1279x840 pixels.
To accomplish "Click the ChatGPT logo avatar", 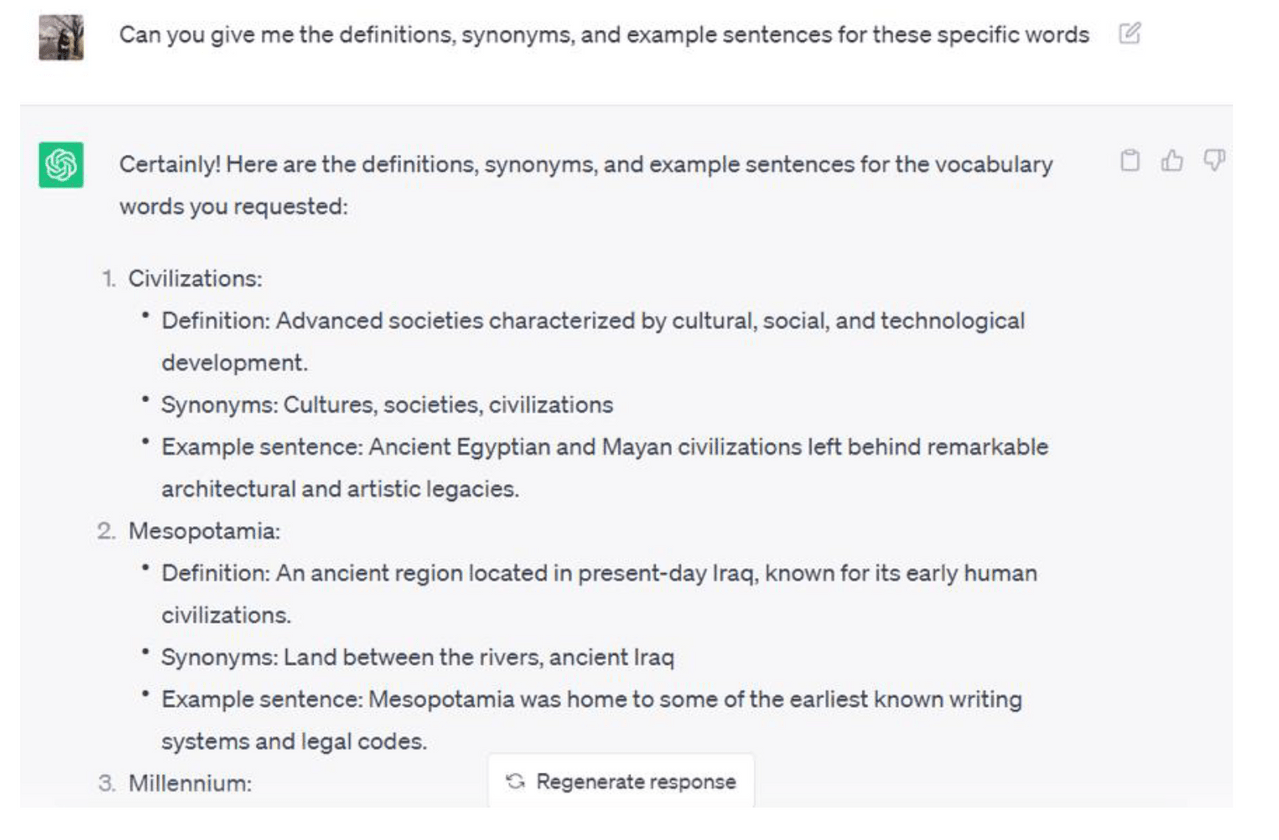I will point(61,165).
